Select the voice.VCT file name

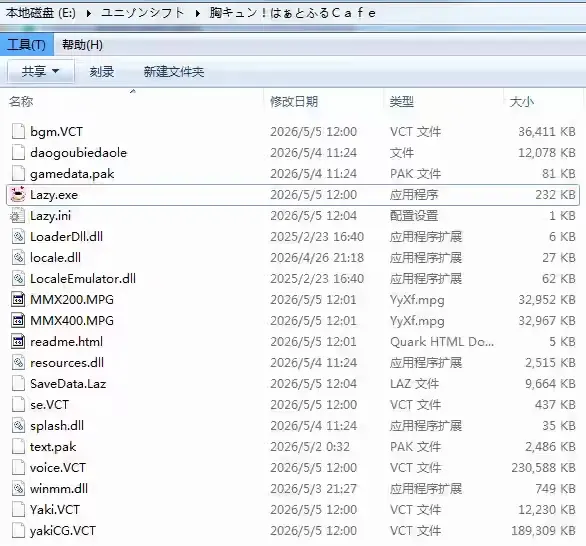coord(58,468)
